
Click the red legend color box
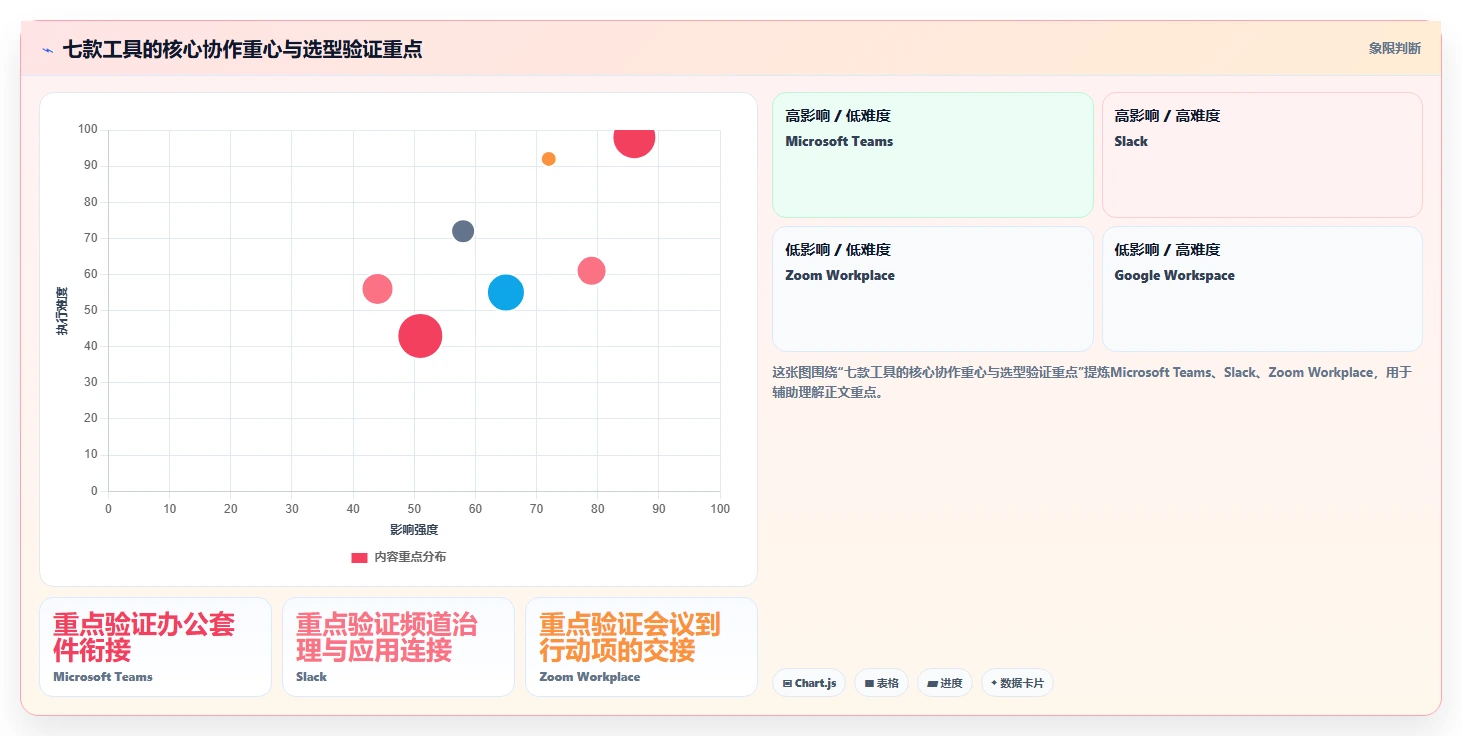(x=359, y=557)
